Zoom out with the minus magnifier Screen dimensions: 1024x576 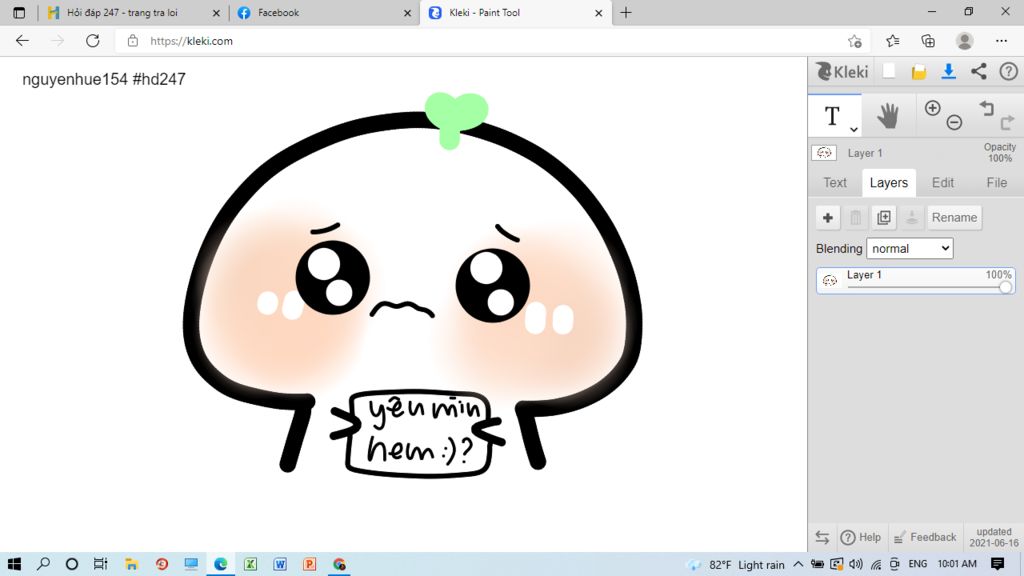(954, 122)
